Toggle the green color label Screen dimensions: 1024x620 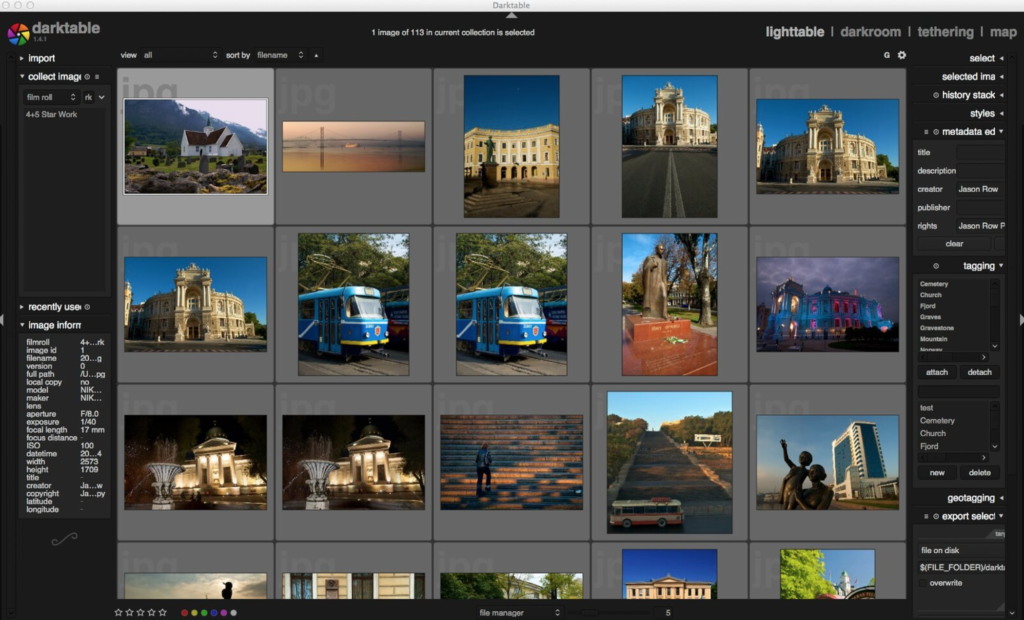pos(204,613)
